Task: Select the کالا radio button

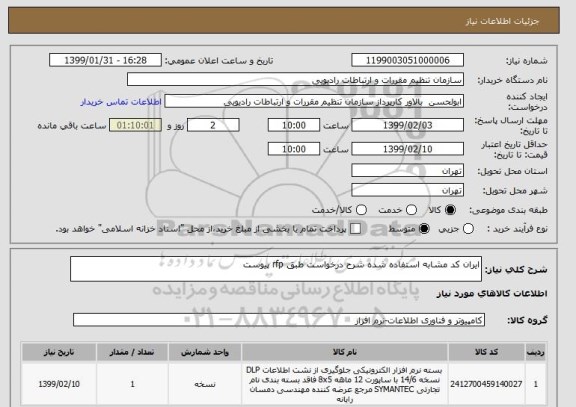Action: [x=450, y=210]
